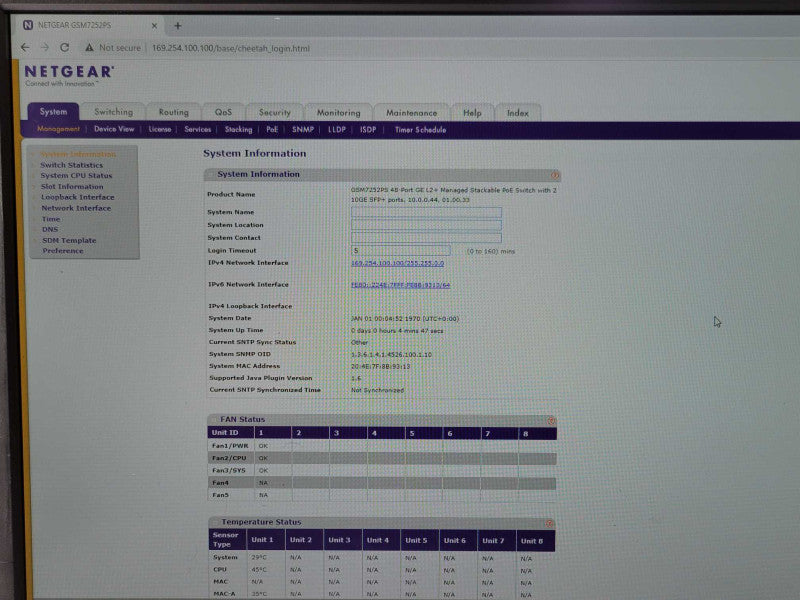Image resolution: width=800 pixels, height=600 pixels.
Task: Open the Help tab
Action: click(472, 113)
